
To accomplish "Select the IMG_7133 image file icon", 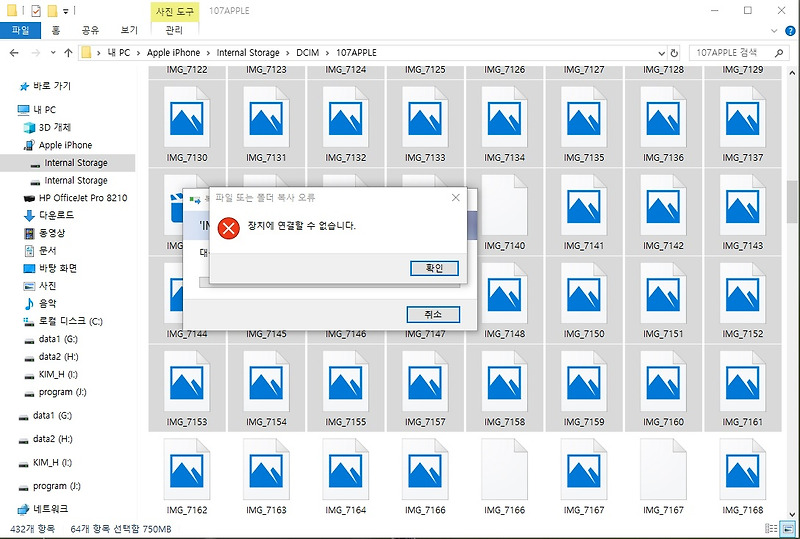I will click(x=425, y=117).
